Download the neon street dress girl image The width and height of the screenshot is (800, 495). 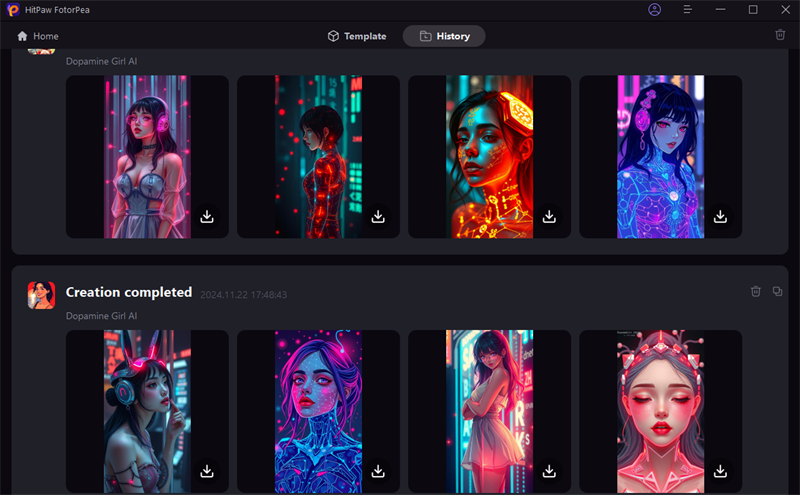[549, 472]
